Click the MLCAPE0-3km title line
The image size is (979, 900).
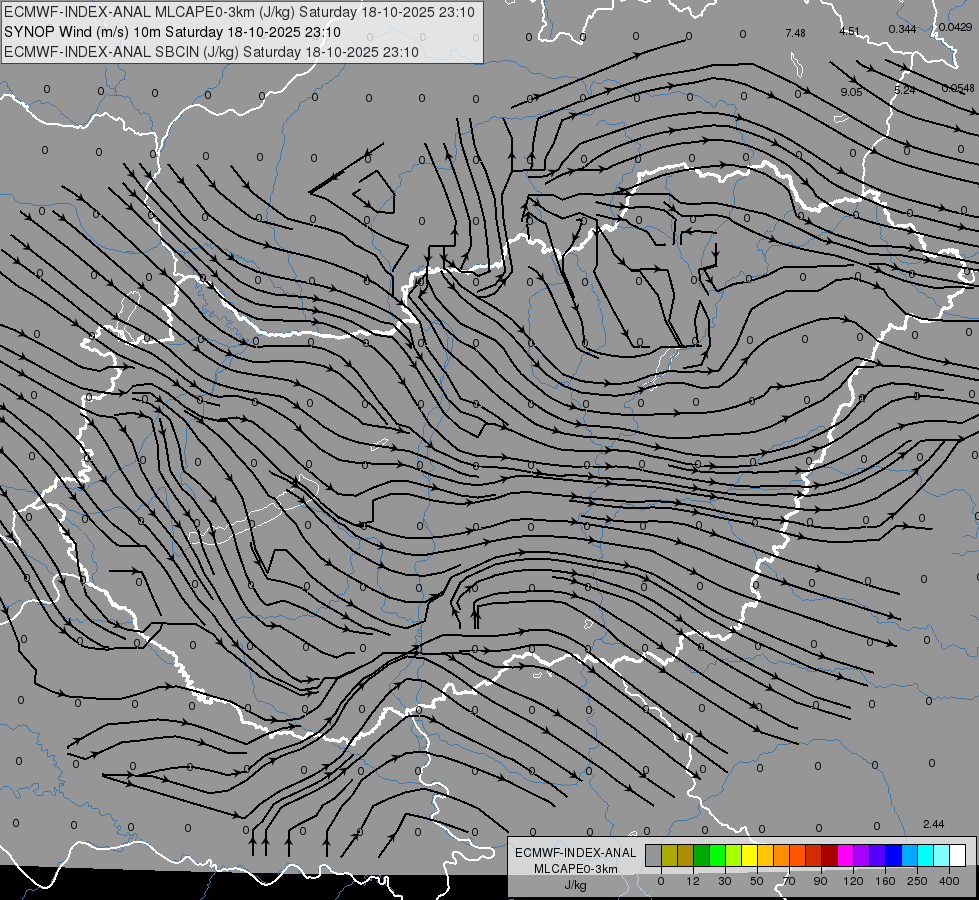(x=239, y=12)
